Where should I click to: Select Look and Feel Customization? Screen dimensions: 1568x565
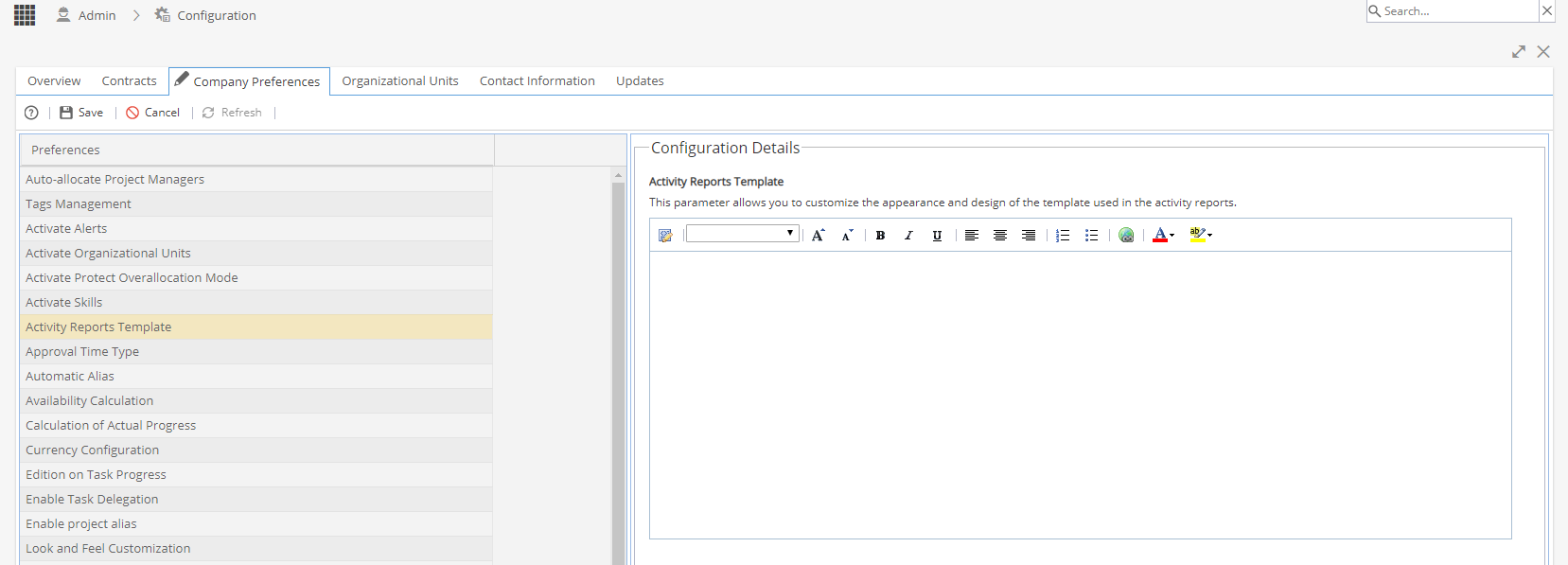(255, 548)
